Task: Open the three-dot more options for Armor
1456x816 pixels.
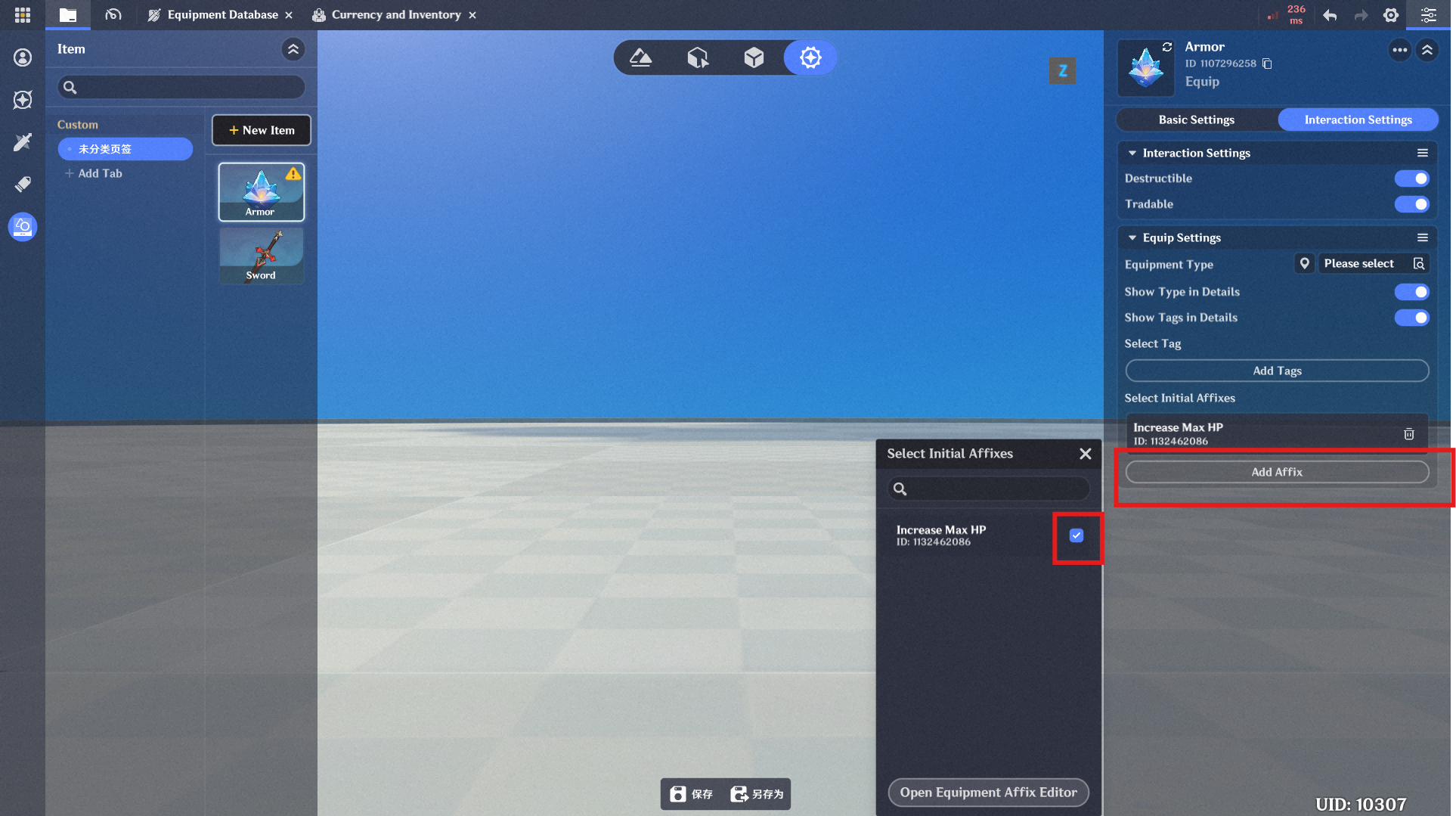Action: [1400, 51]
